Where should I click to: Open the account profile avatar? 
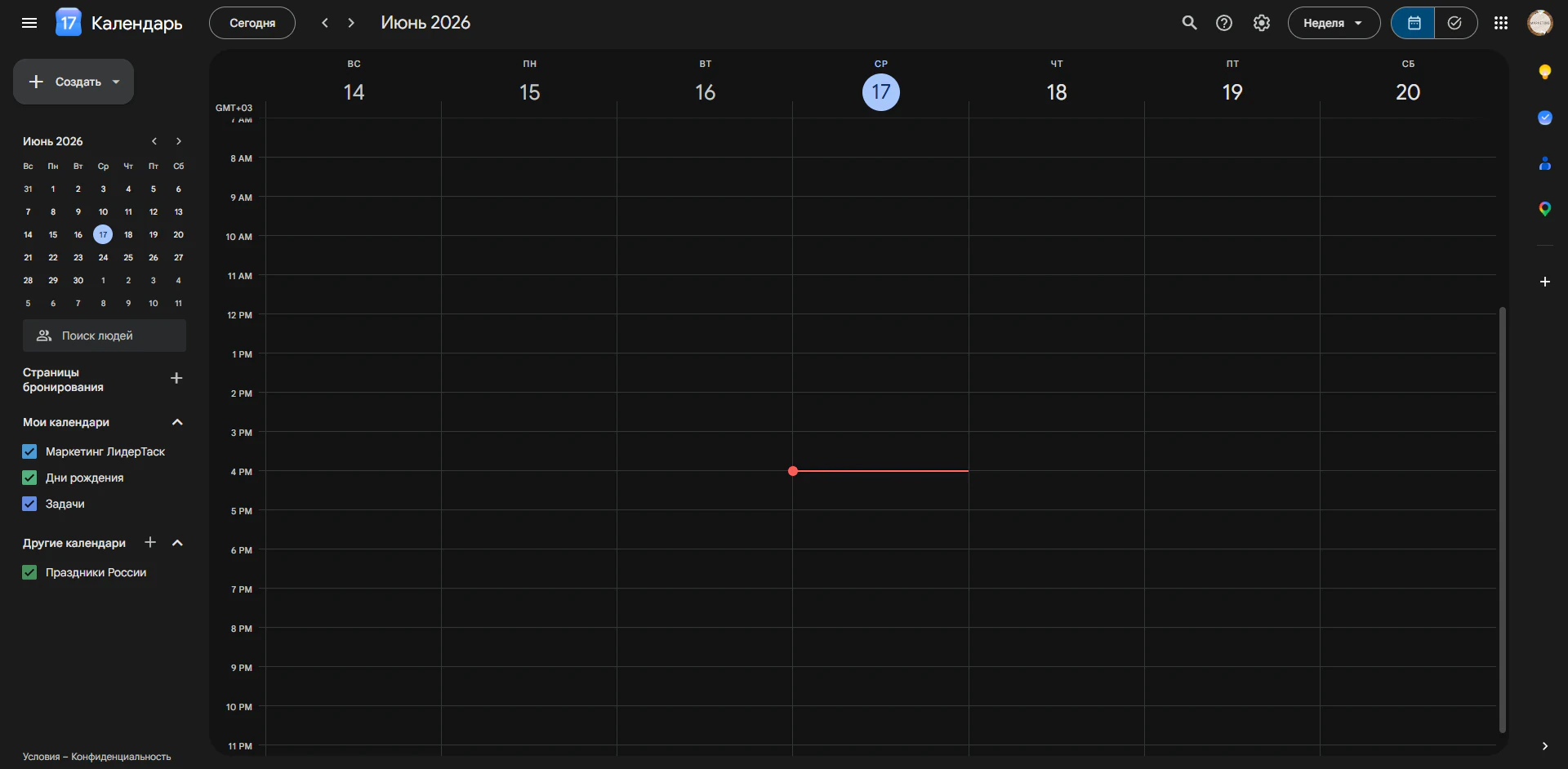pyautogui.click(x=1540, y=23)
